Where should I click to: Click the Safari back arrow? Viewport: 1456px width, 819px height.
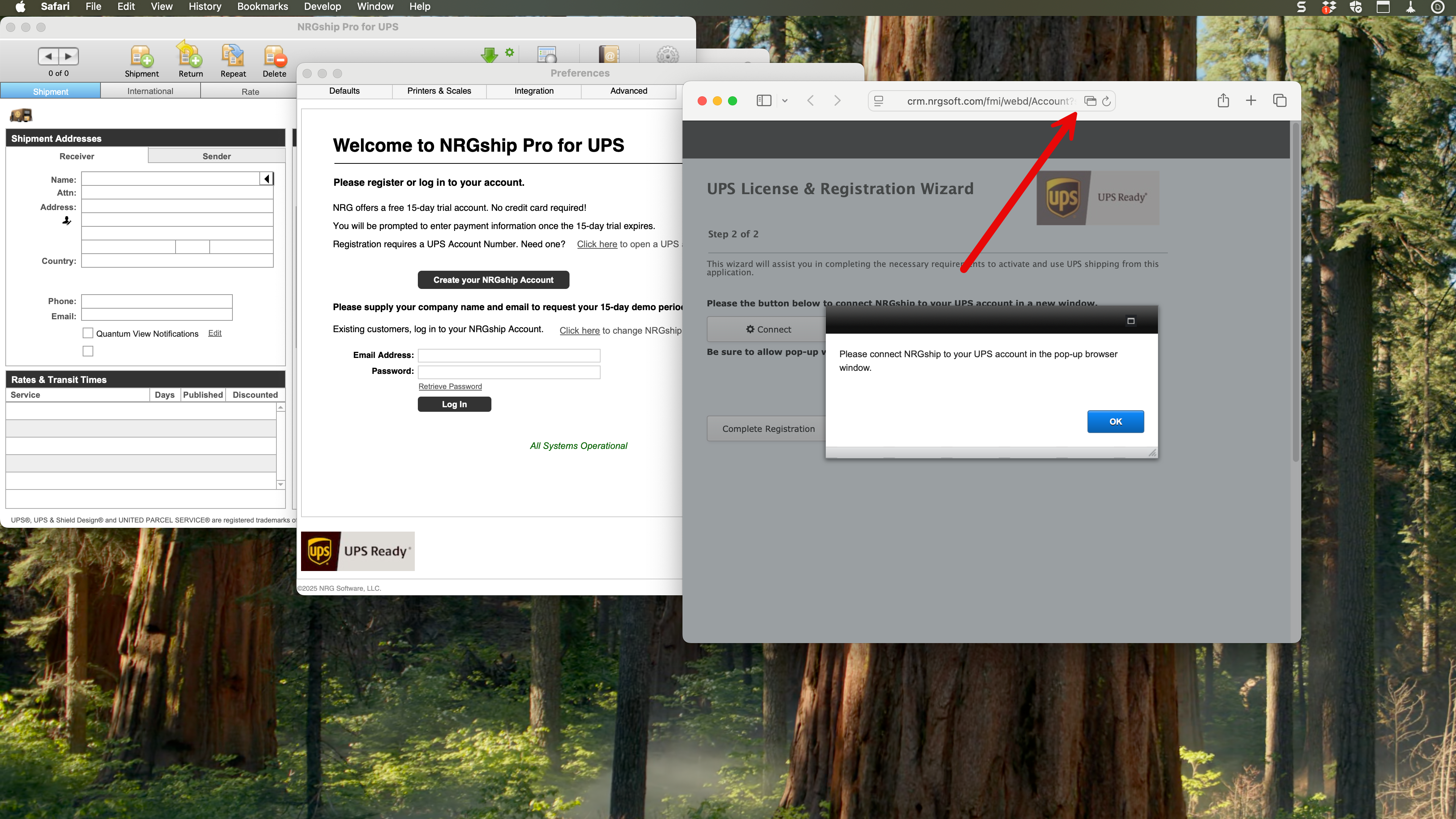point(811,100)
